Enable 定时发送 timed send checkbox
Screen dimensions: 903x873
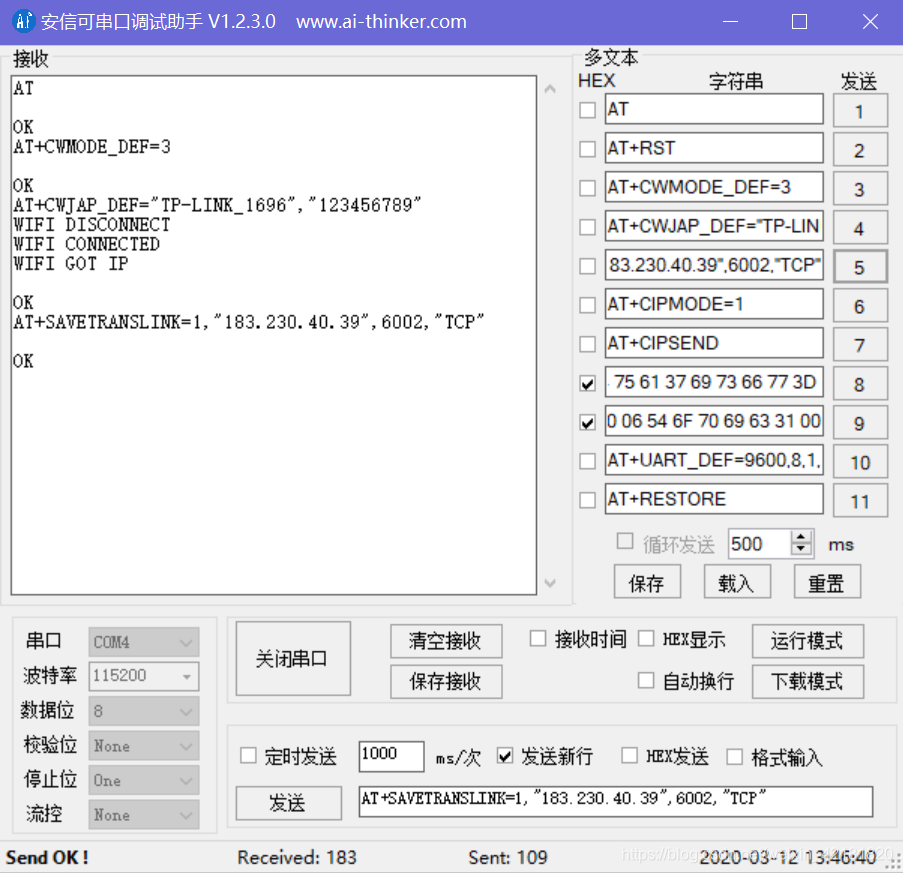pos(248,756)
